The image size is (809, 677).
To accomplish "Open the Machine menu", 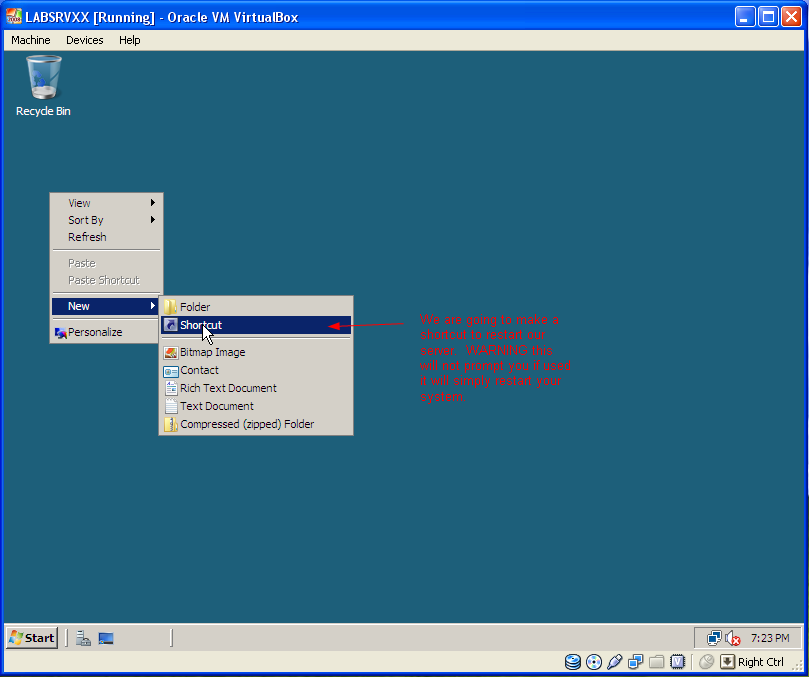I will click(31, 40).
